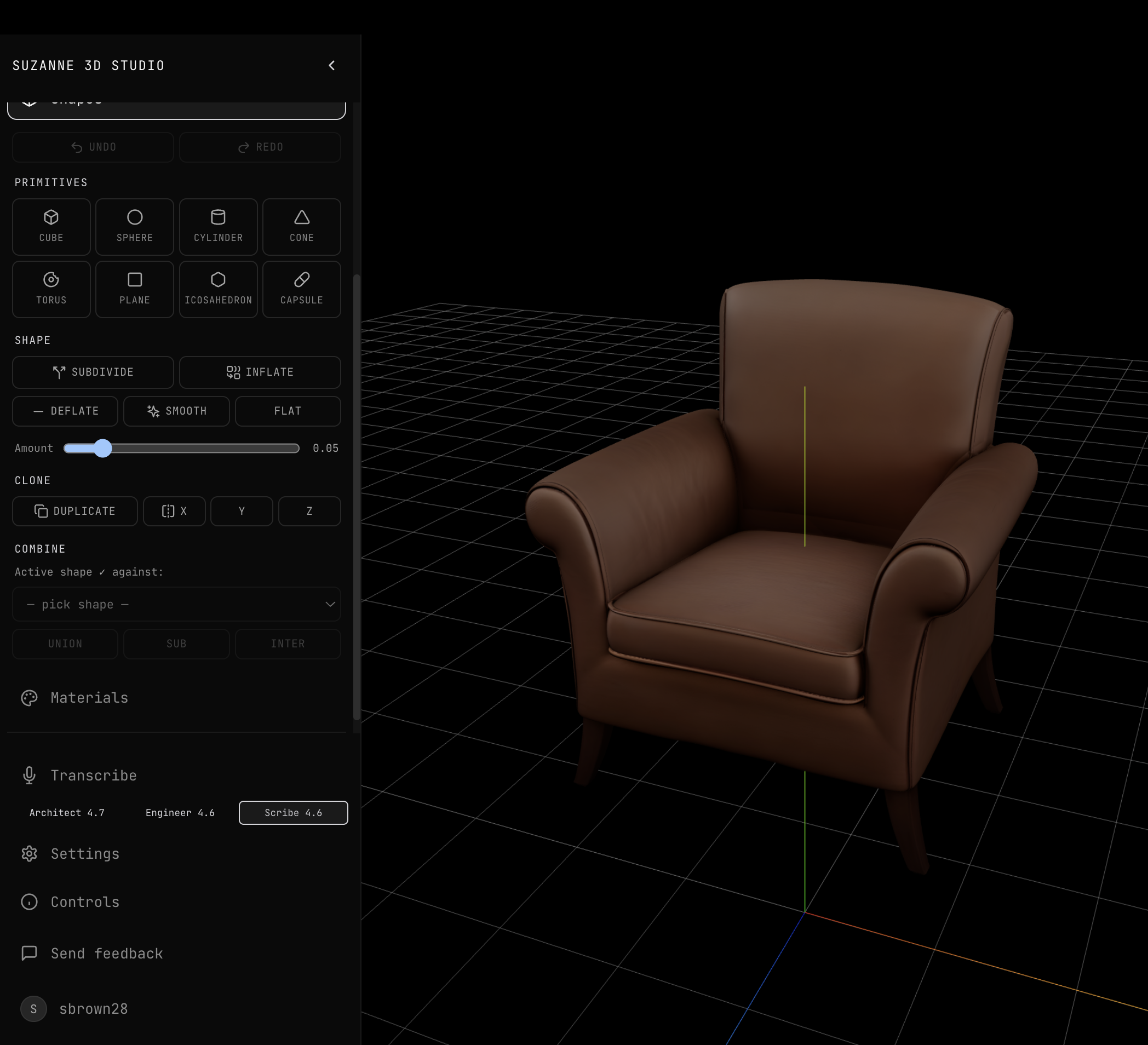Select the Icosahedron primitive
Viewport: 1148px width, 1045px height.
(x=218, y=289)
